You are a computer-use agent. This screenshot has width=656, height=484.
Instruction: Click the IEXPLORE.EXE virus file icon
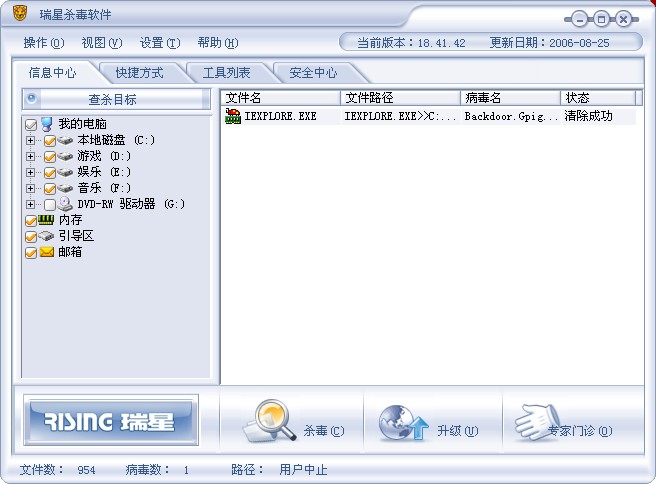click(x=233, y=116)
